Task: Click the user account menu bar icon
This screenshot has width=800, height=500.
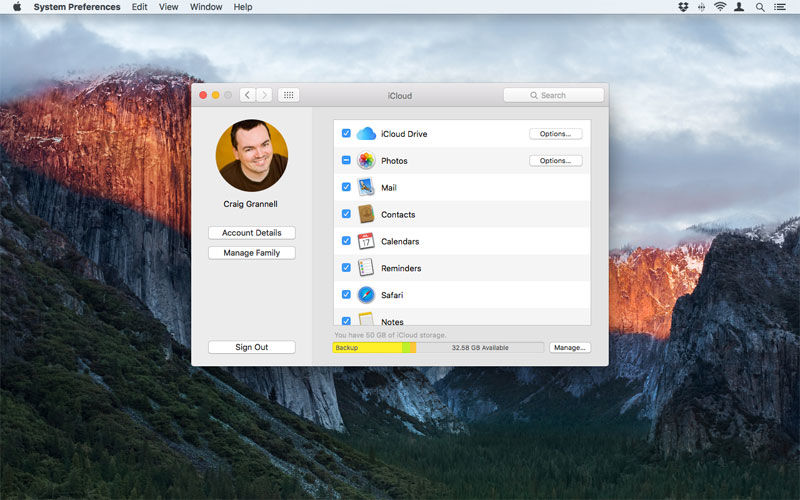Action: tap(739, 7)
